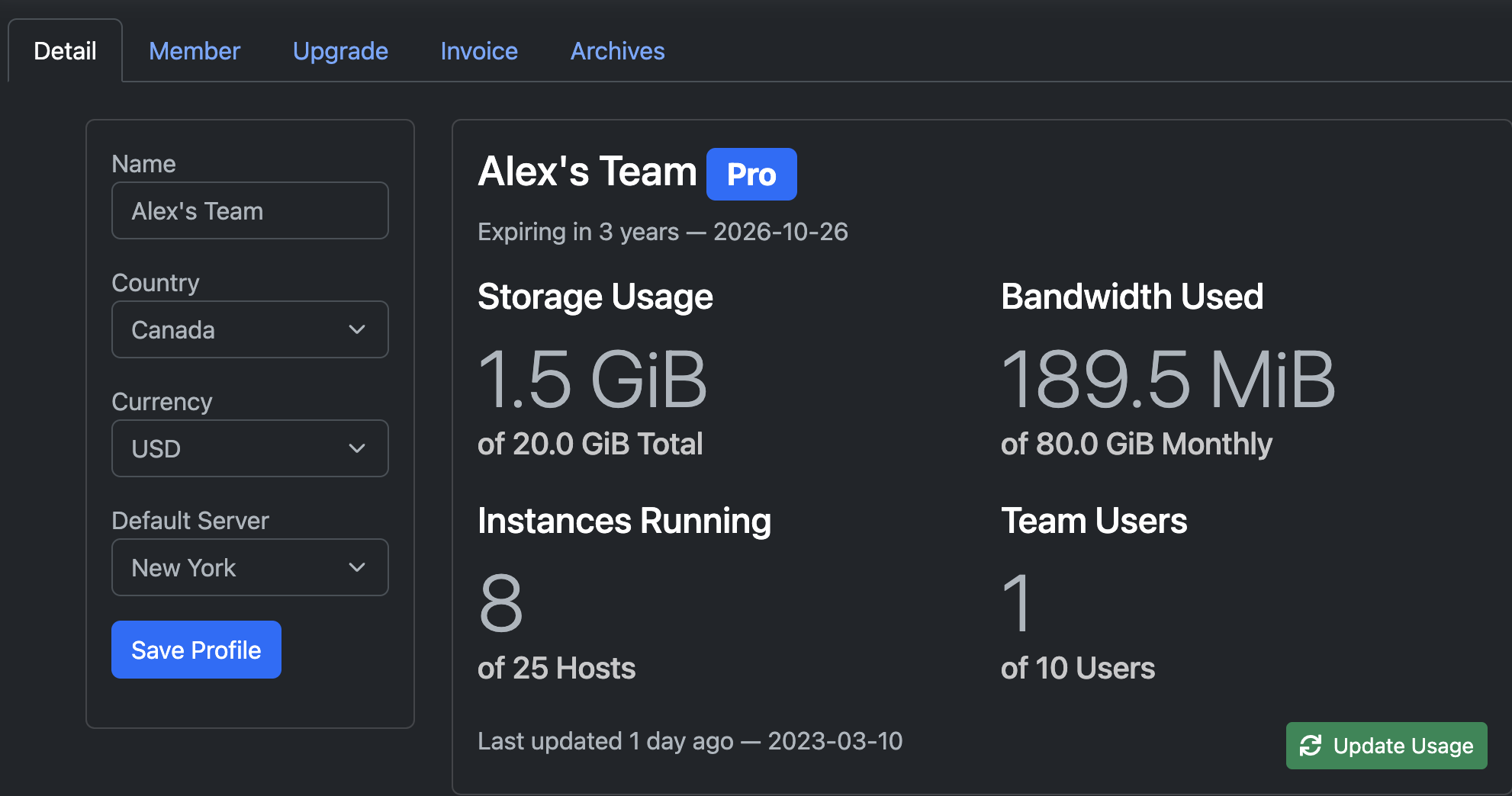
Task: Click the 189.5 MiB bandwidth value
Action: pos(1167,379)
